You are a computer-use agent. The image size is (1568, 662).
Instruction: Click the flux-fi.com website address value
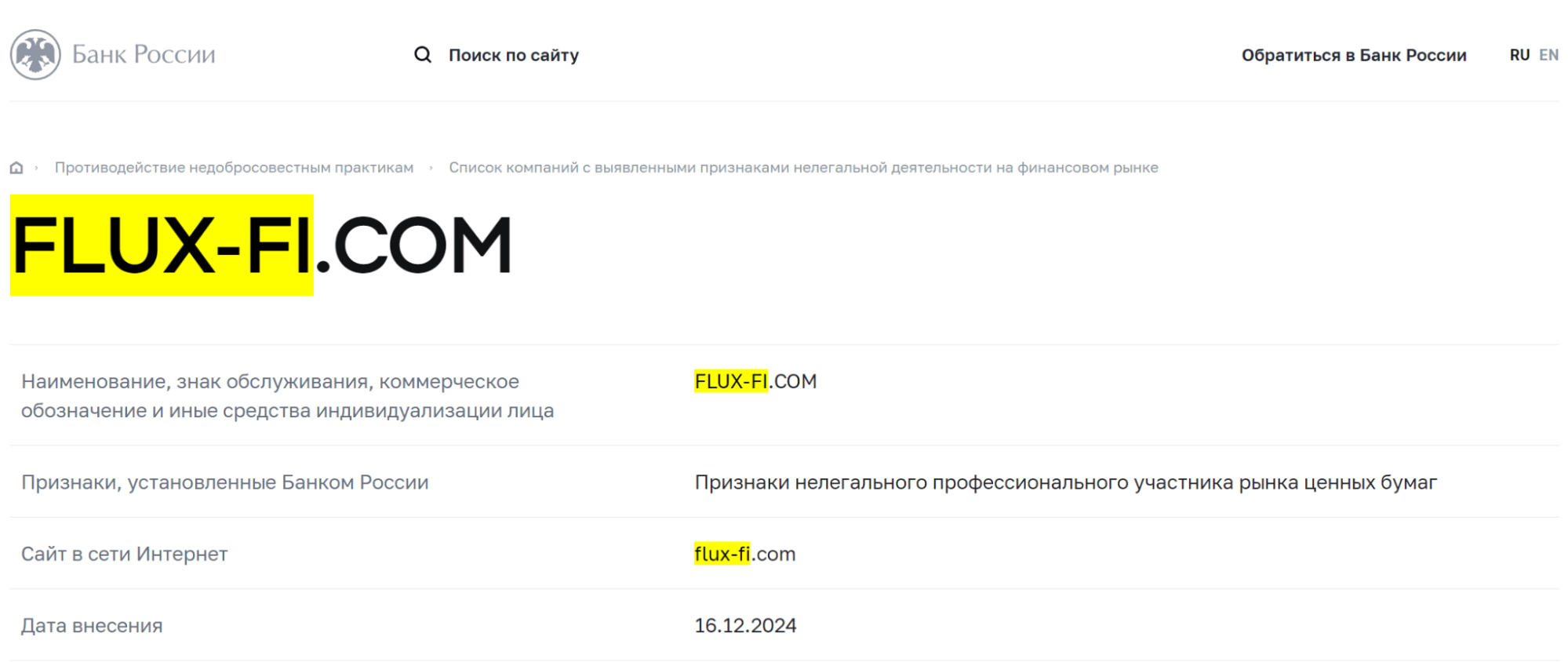pos(744,554)
